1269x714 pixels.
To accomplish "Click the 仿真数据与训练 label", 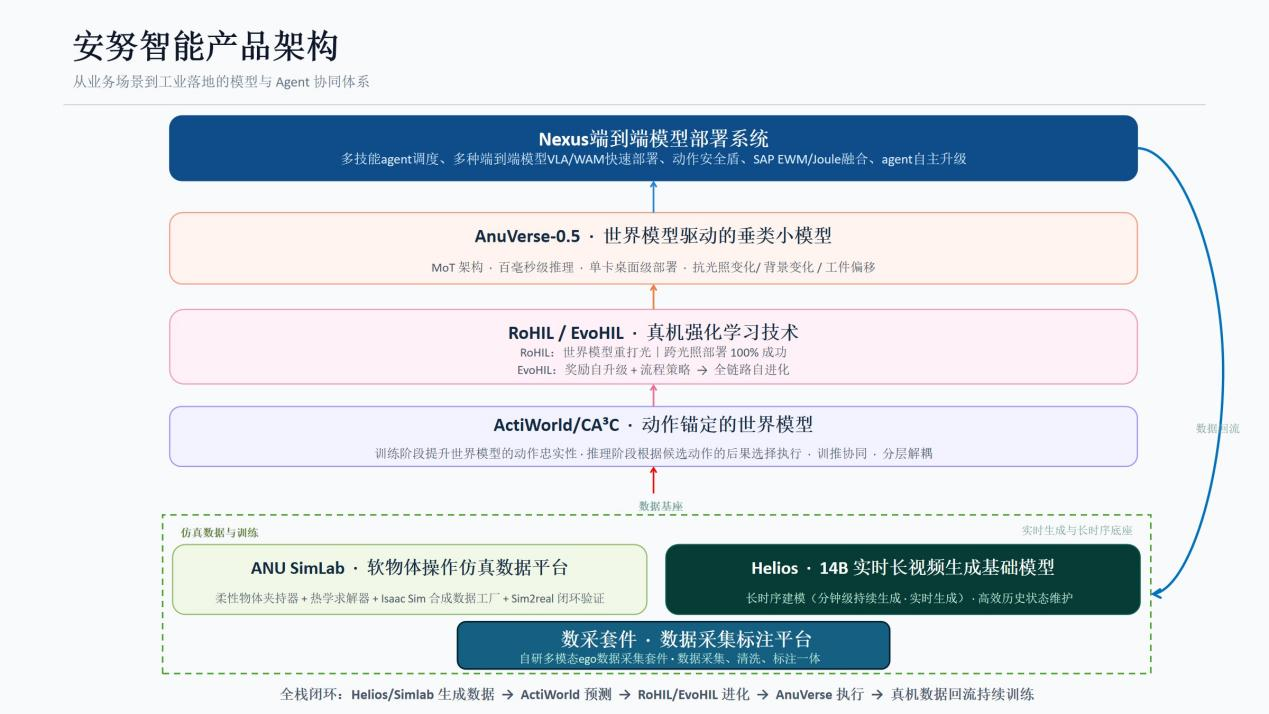I will pyautogui.click(x=219, y=533).
